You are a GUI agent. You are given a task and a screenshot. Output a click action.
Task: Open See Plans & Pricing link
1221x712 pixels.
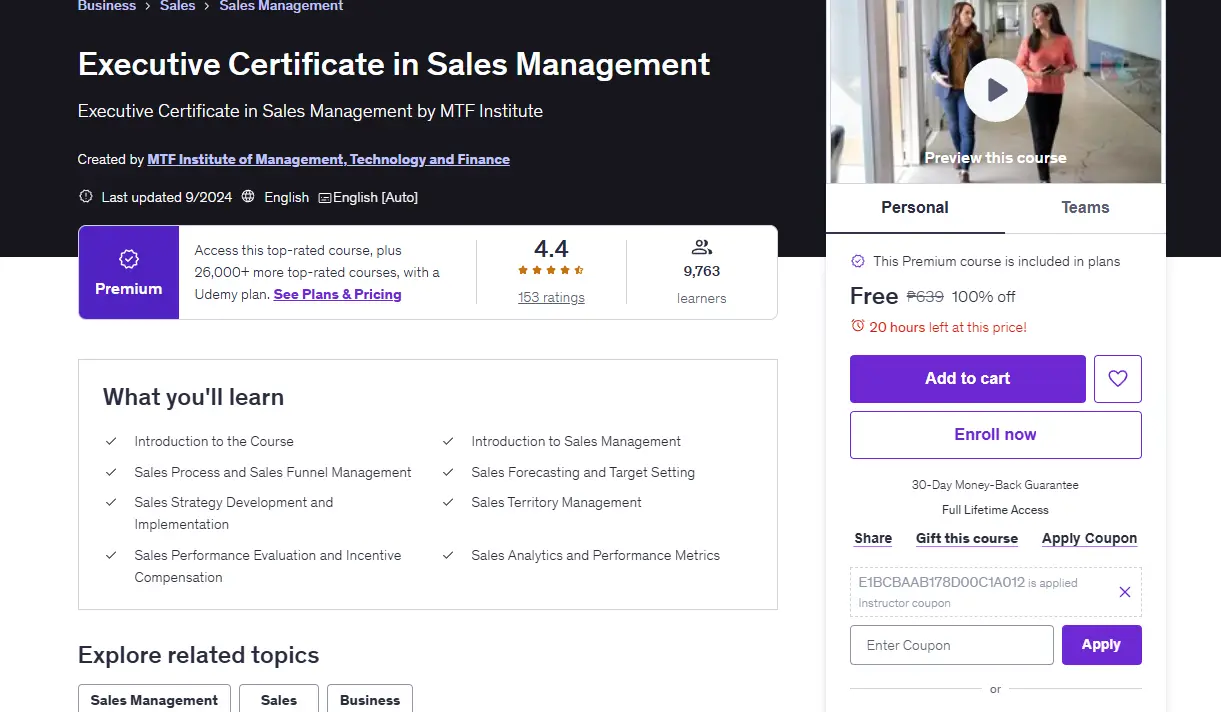pyautogui.click(x=337, y=294)
